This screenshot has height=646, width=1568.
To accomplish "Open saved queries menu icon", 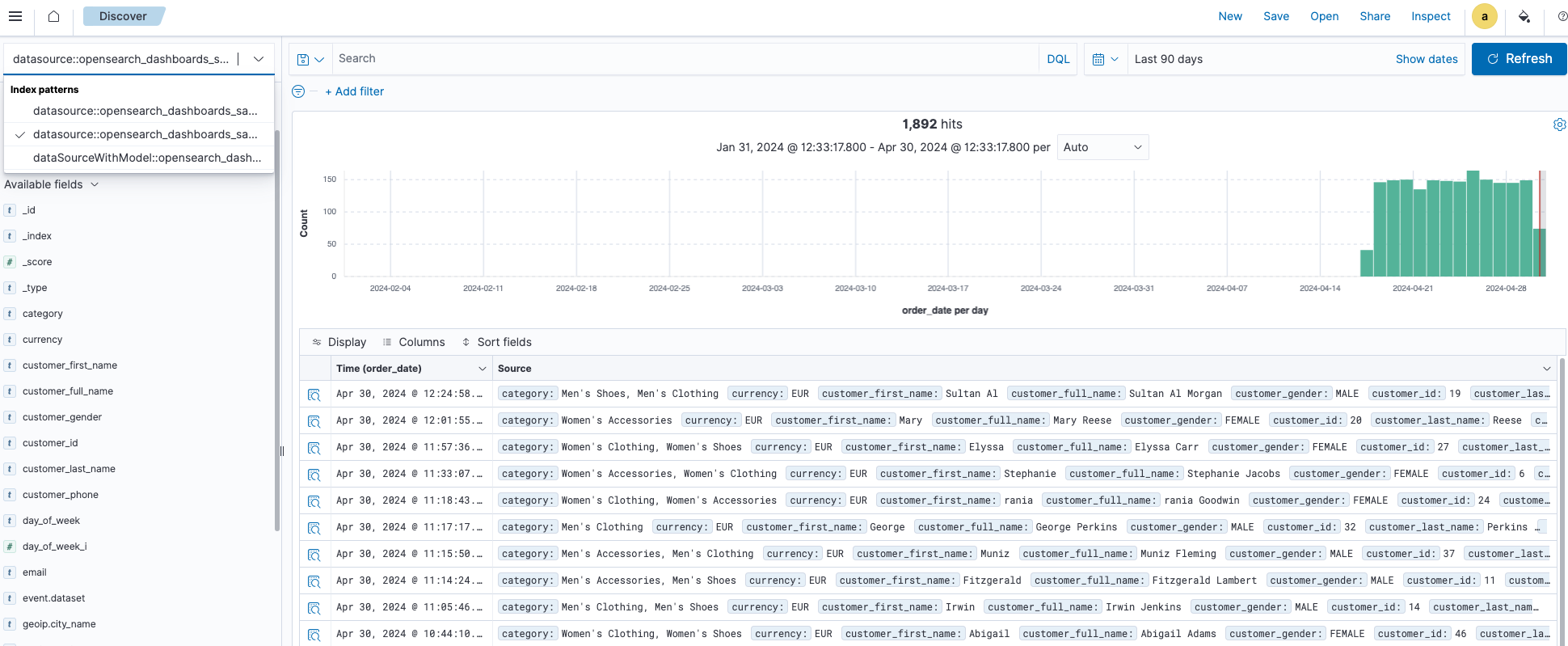I will tap(310, 59).
